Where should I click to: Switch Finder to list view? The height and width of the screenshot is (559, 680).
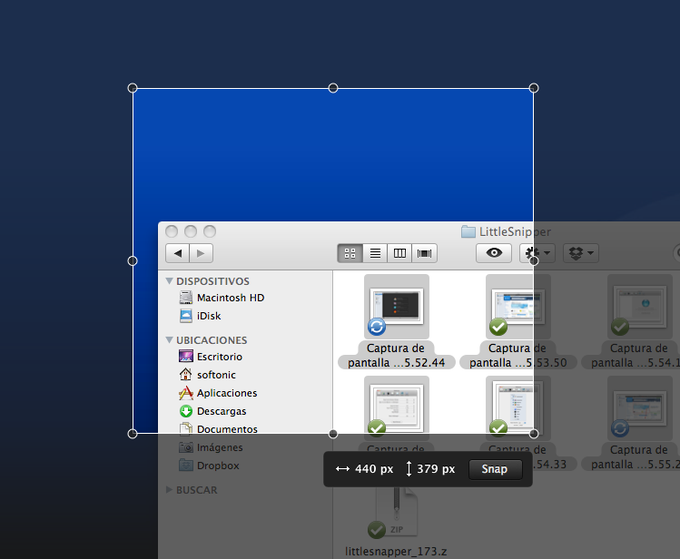tap(375, 253)
